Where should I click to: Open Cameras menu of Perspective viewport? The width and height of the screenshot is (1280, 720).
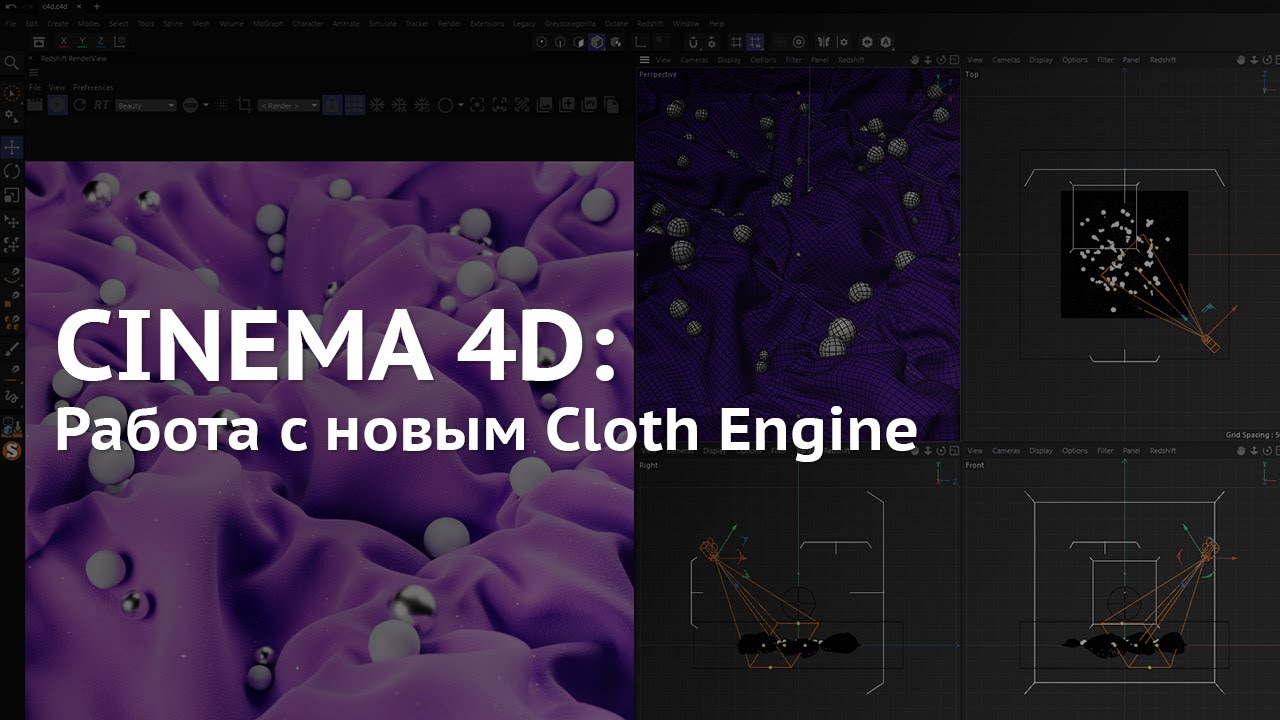click(694, 60)
